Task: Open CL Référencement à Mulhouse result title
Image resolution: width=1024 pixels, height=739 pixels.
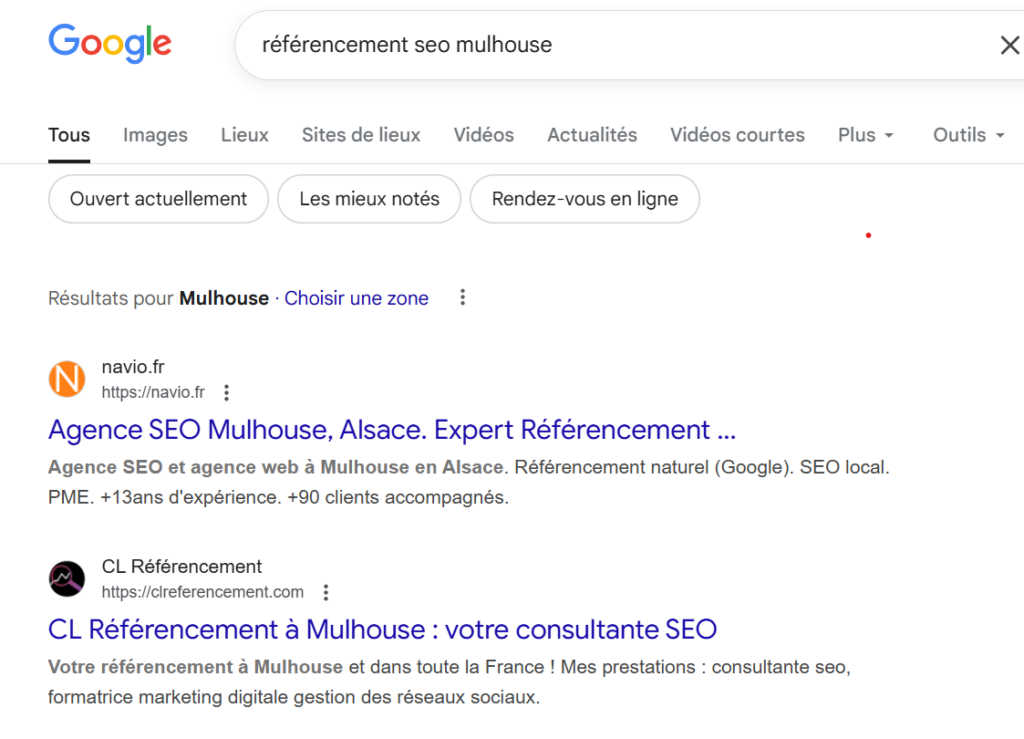Action: pos(382,630)
